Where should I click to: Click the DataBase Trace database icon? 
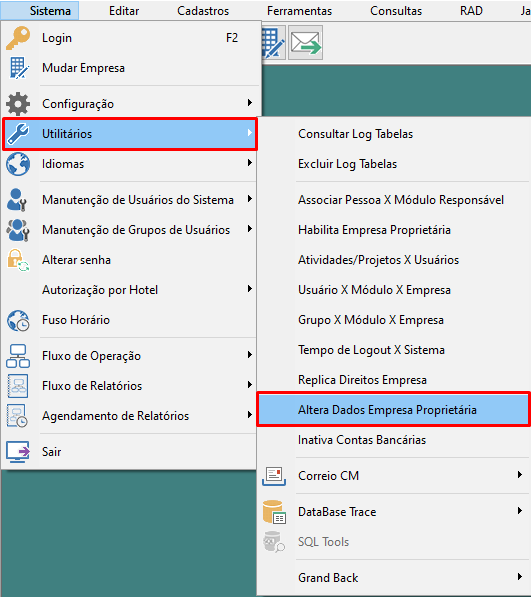point(274,512)
